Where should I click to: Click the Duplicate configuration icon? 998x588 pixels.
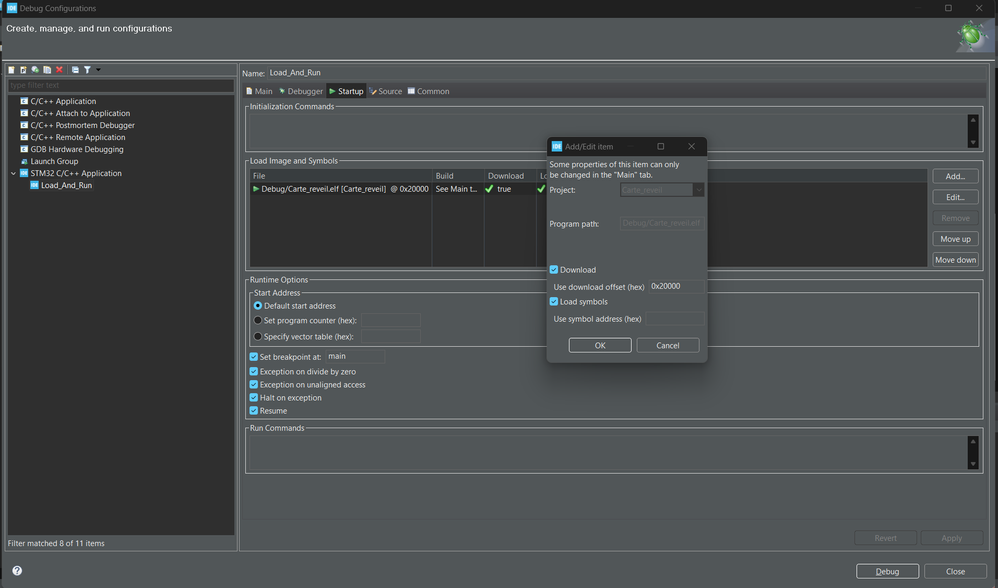[x=47, y=70]
